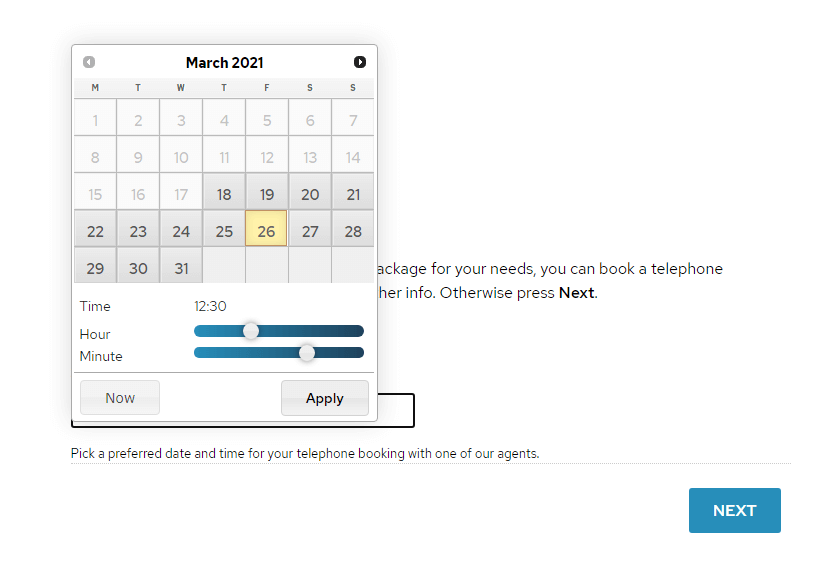Image resolution: width=835 pixels, height=563 pixels.
Task: Click the NEXT button
Action: (x=735, y=510)
